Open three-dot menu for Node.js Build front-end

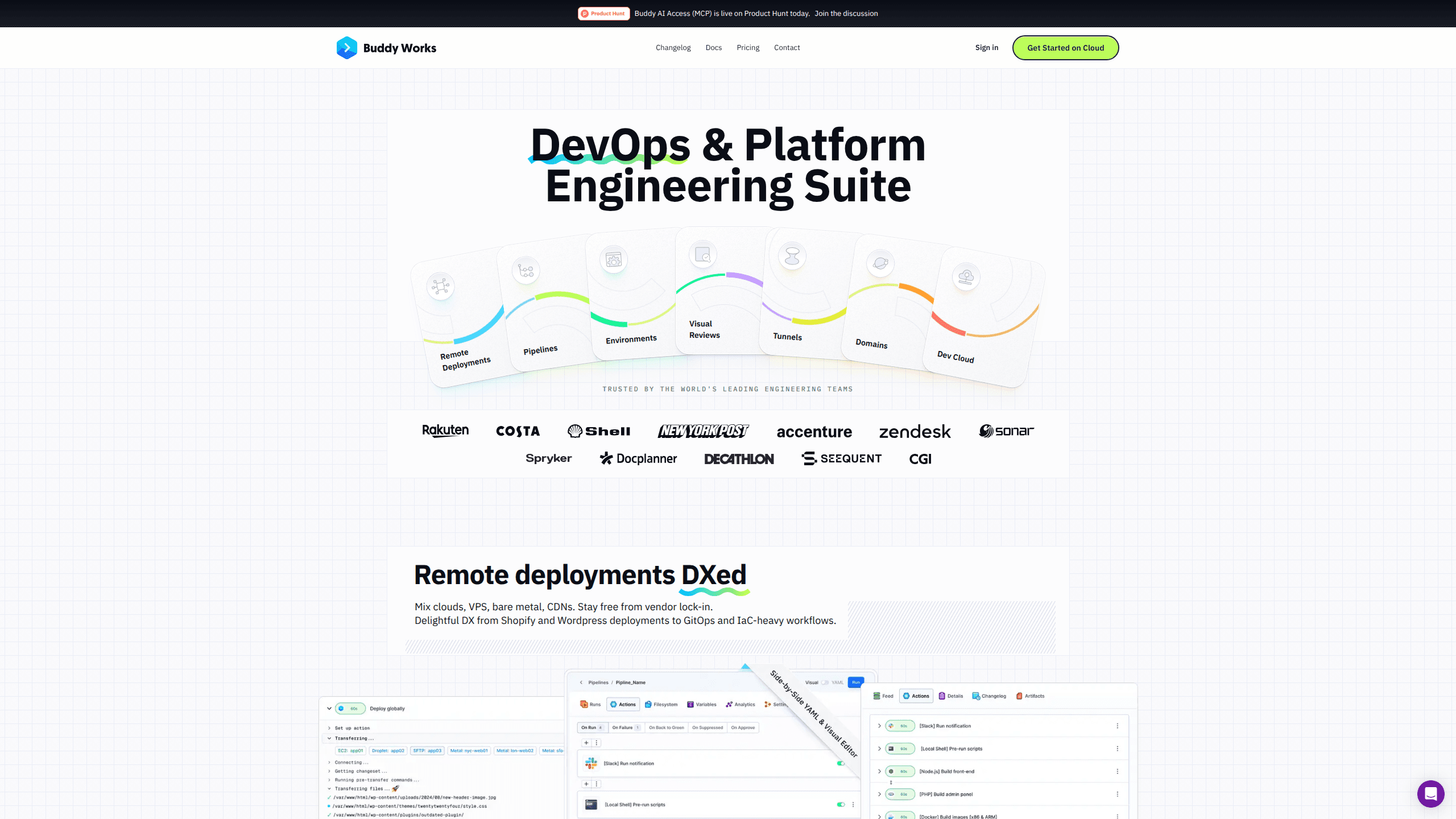tap(1117, 771)
